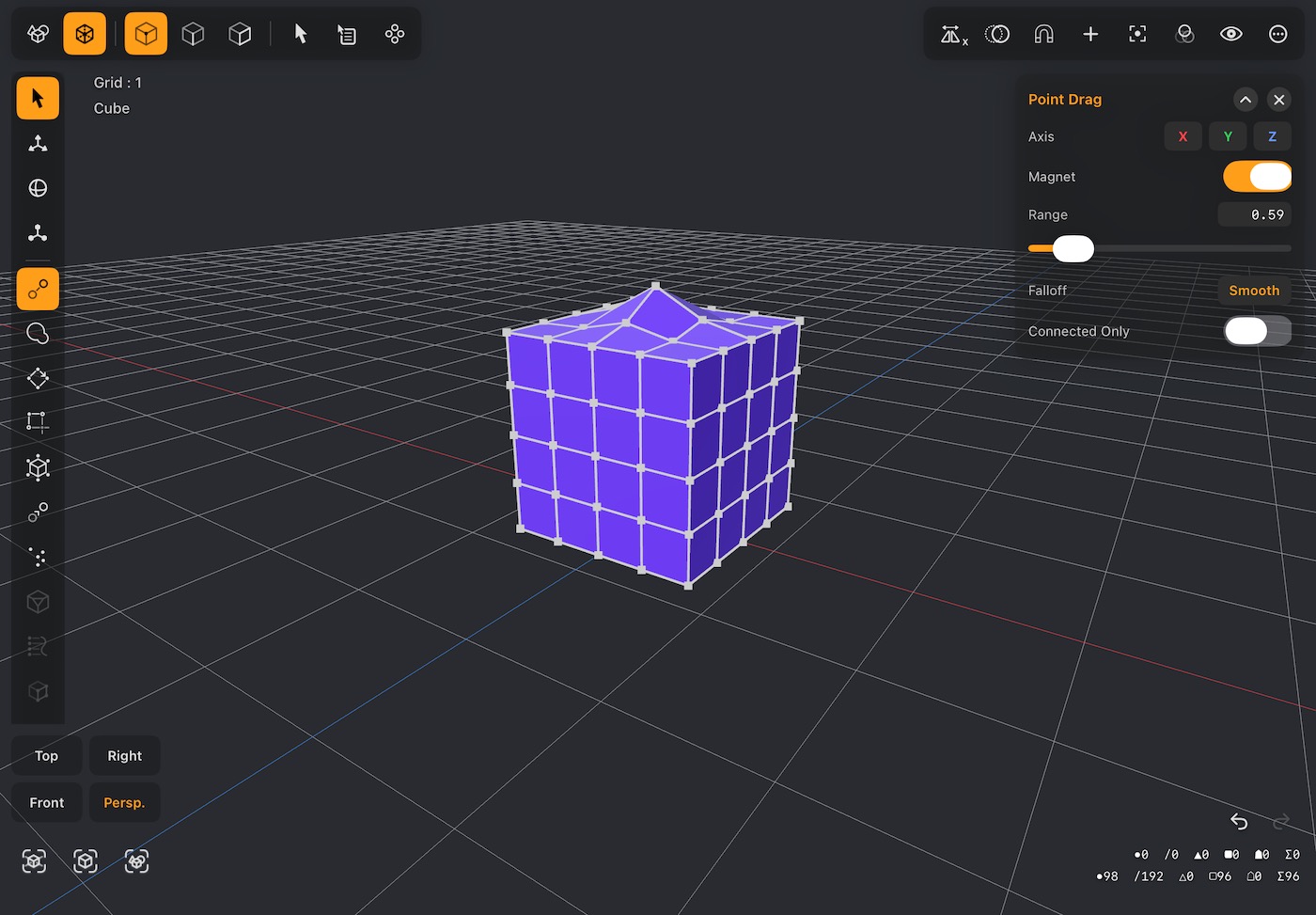This screenshot has width=1316, height=915.
Task: Toggle the Magnet switch off
Action: point(1257,177)
